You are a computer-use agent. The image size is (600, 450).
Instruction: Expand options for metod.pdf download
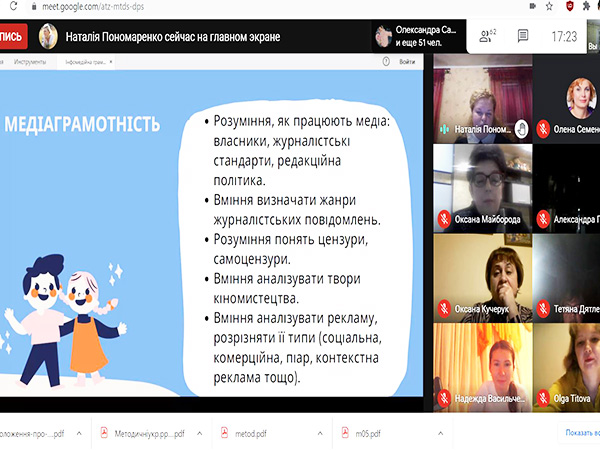[x=320, y=434]
